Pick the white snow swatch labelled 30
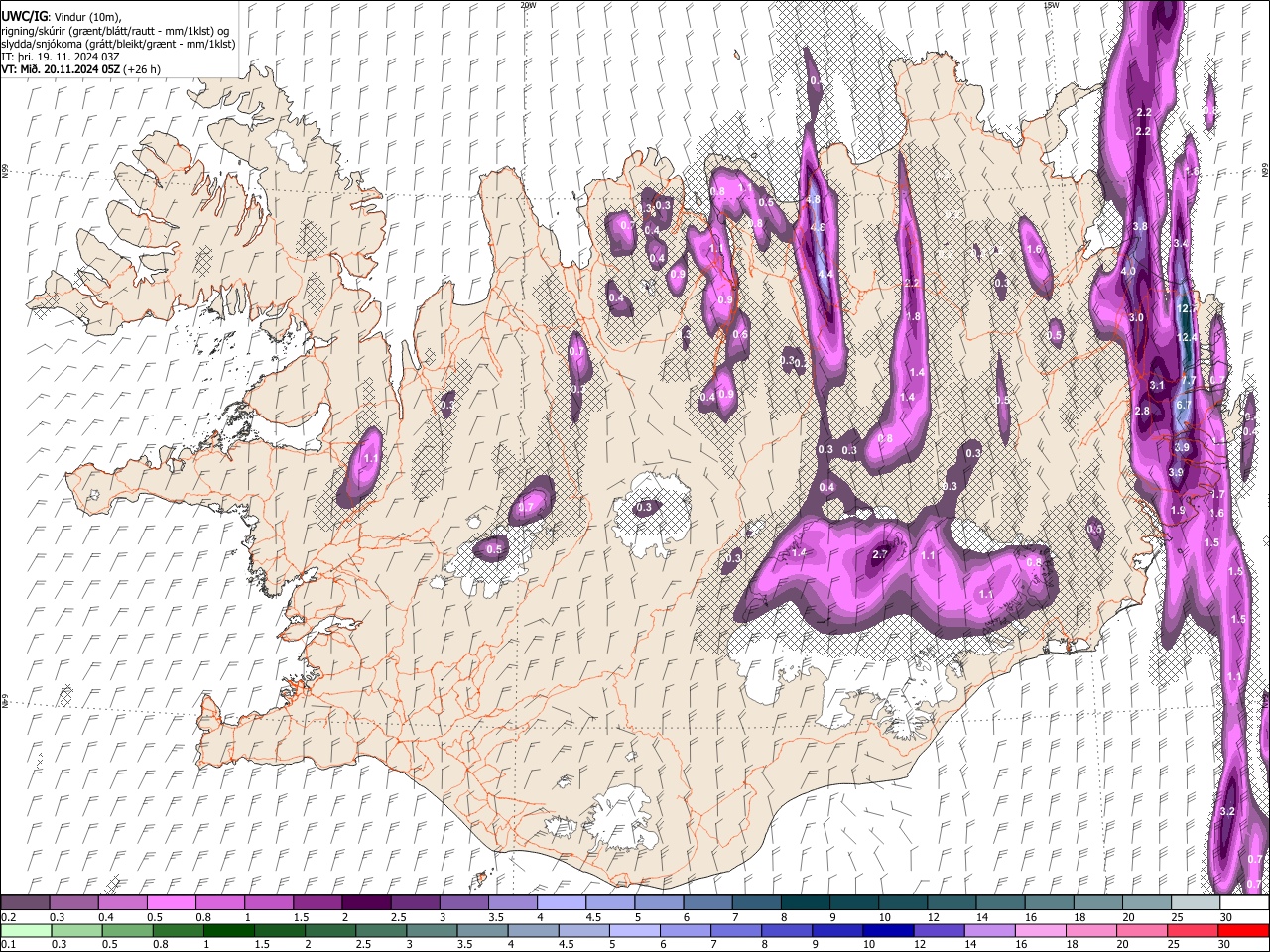 1245,903
